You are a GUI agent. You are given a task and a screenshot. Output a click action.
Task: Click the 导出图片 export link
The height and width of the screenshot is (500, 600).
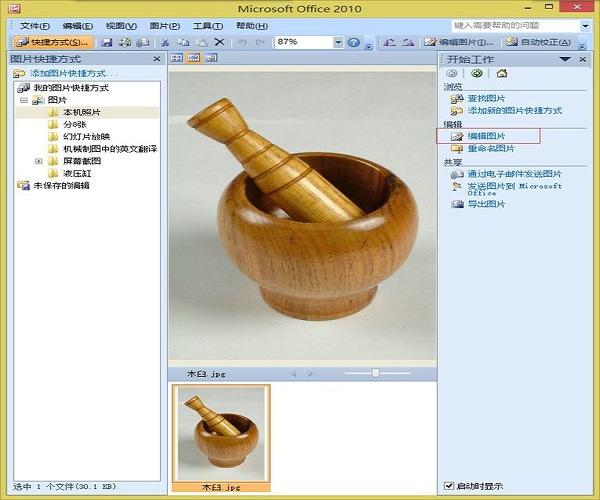pos(486,204)
